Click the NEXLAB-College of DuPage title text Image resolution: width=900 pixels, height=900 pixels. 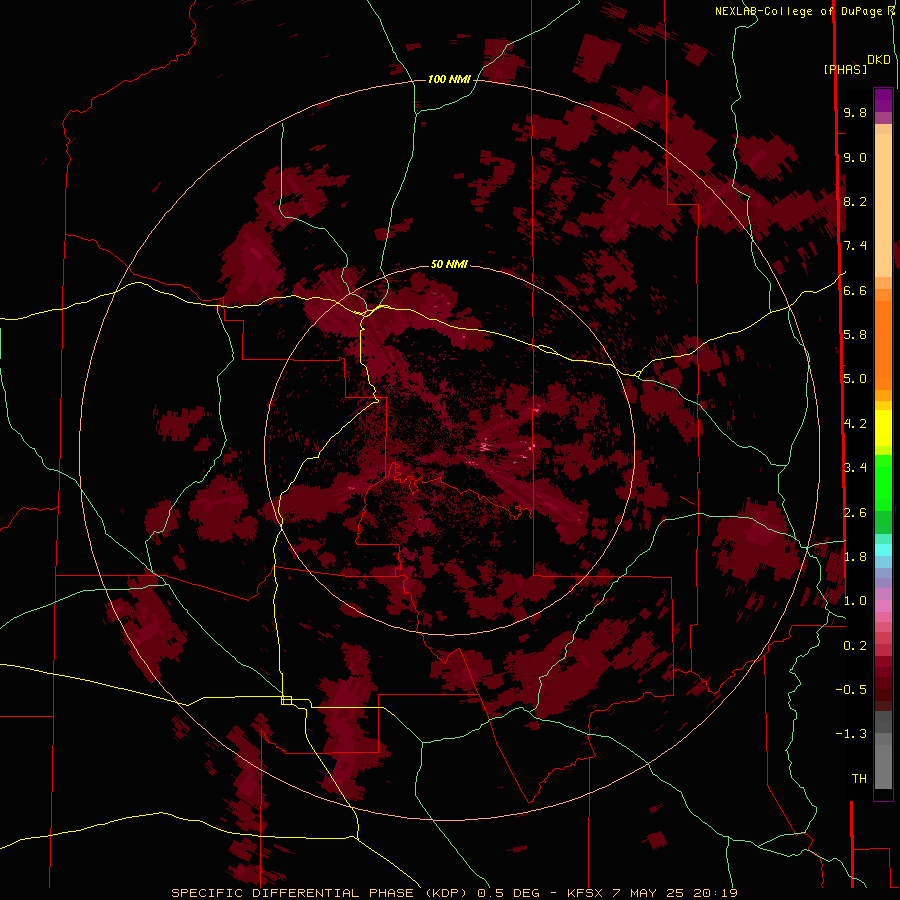tap(801, 11)
